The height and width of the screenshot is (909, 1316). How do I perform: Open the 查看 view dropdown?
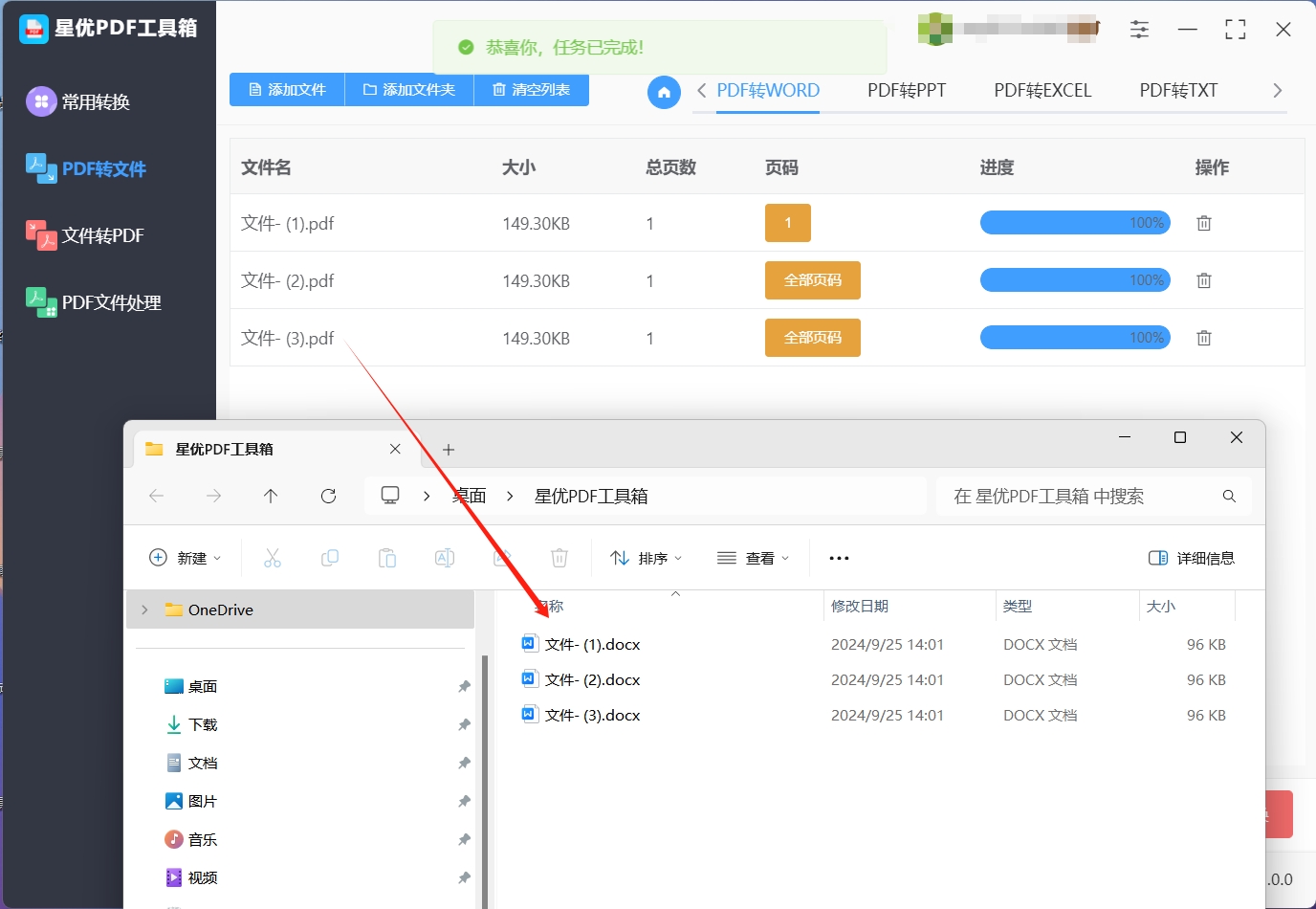[754, 558]
